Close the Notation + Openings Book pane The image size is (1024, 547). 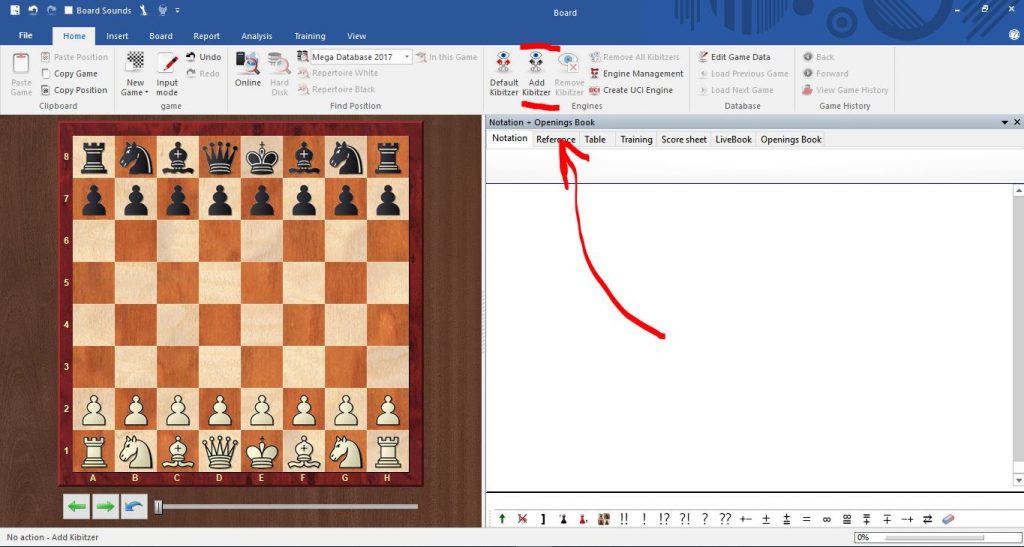[x=1017, y=122]
